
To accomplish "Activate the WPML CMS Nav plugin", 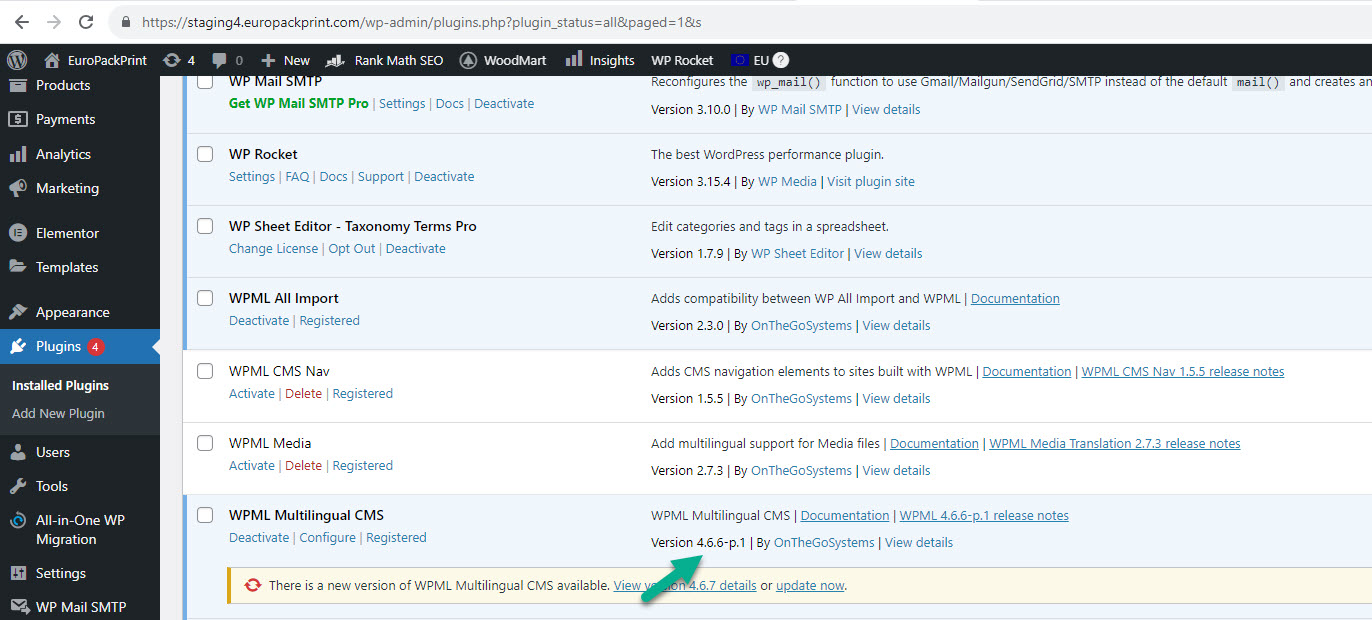I will pyautogui.click(x=252, y=393).
